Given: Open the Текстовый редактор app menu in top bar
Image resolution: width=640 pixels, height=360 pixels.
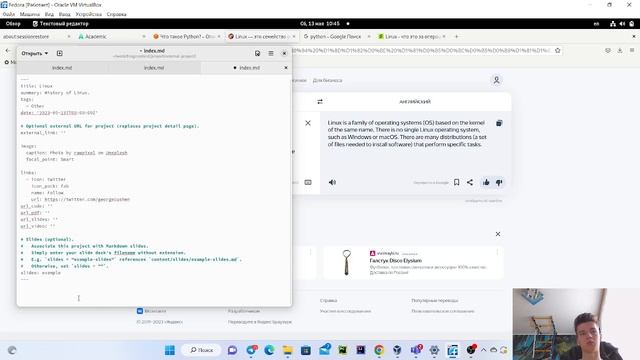Looking at the screenshot, I should point(60,24).
